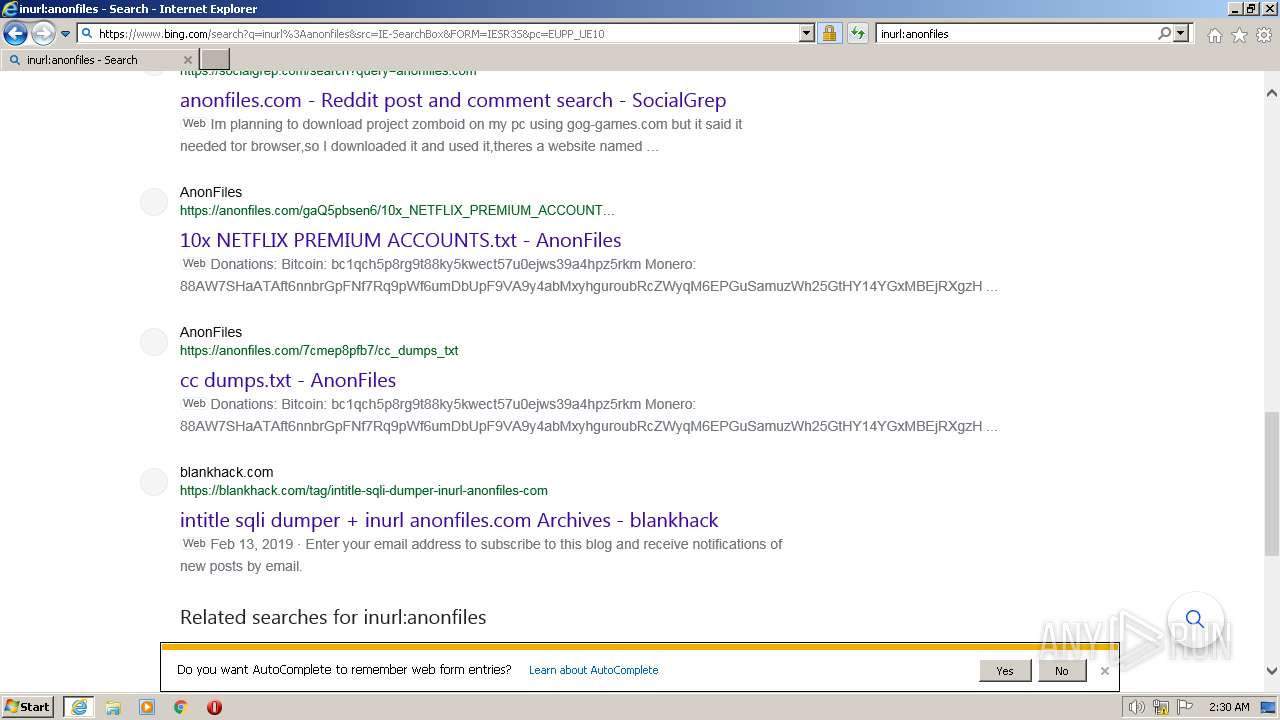Image resolution: width=1280 pixels, height=720 pixels.
Task: Click the anonfiles.com NETFLIX_PREMIUM_ACCOUNT green URL
Action: point(397,210)
